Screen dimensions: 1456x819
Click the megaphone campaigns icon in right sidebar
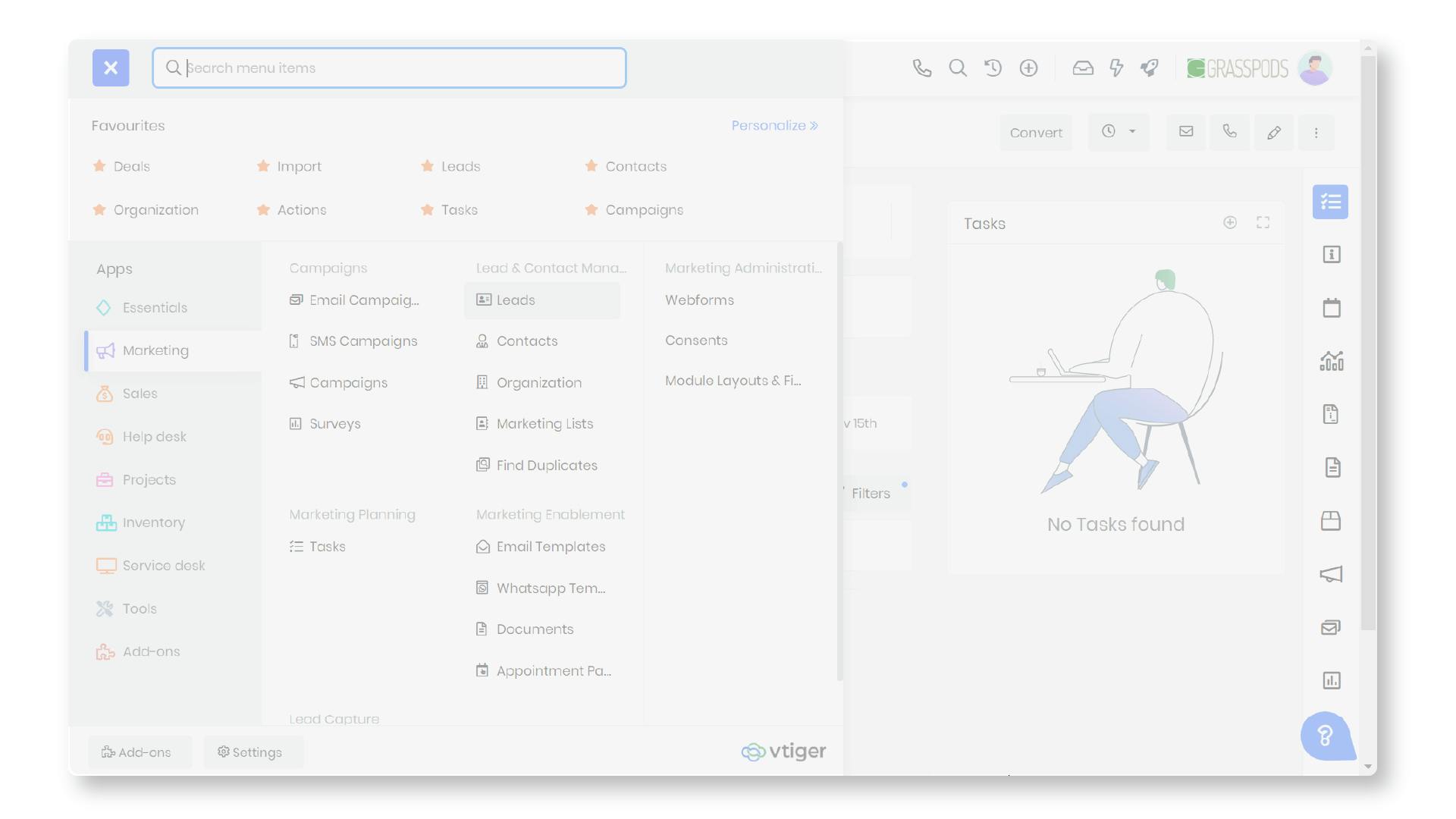point(1331,574)
